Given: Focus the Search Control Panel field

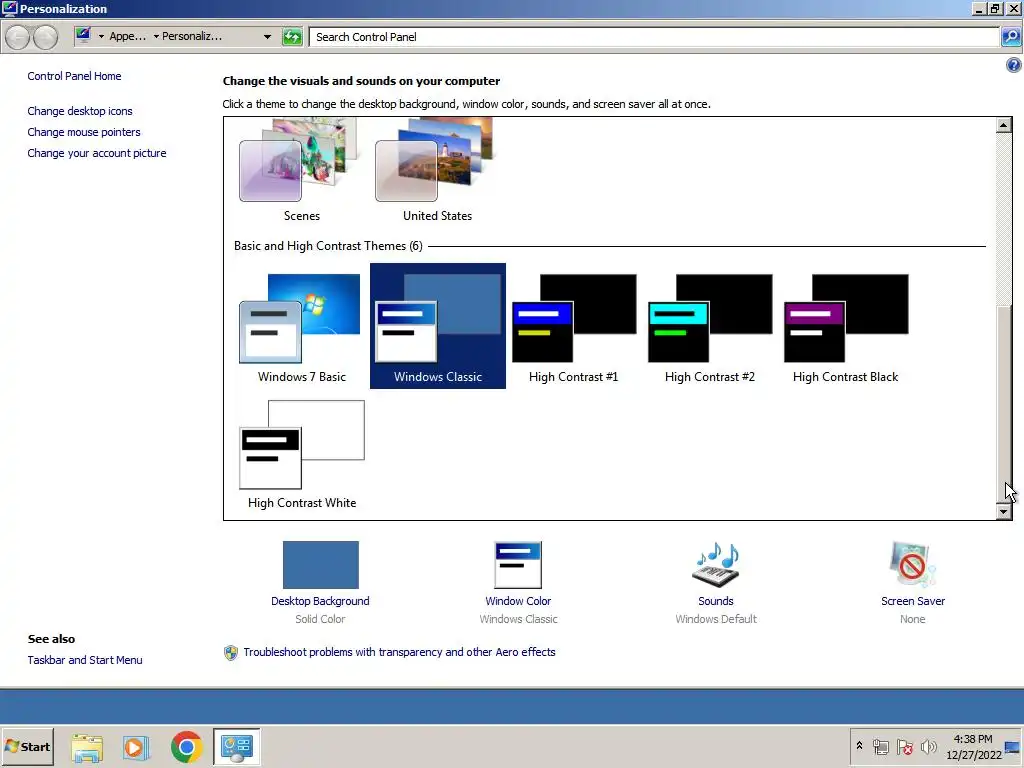Looking at the screenshot, I should pos(654,37).
